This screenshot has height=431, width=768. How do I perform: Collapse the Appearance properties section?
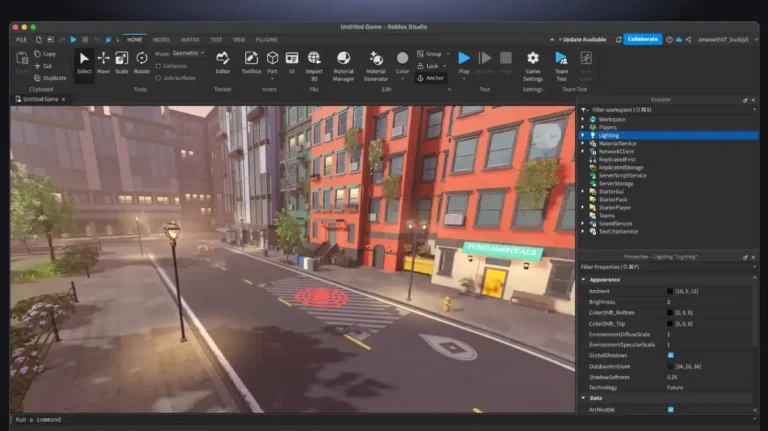(583, 279)
